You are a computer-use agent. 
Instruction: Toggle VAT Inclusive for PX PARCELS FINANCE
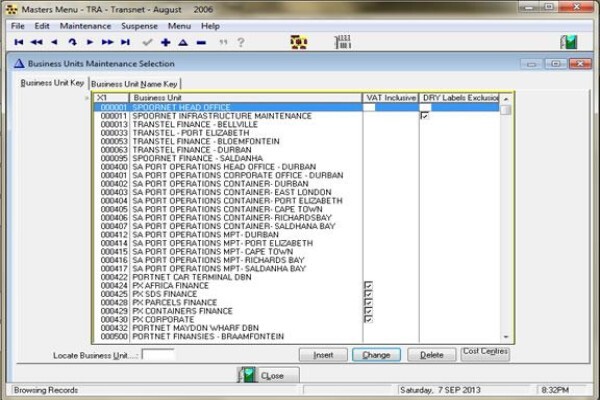[x=368, y=302]
